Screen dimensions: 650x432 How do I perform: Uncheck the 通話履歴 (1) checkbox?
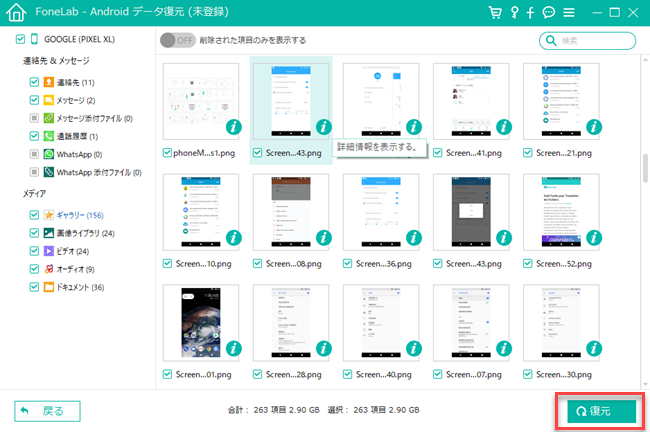34,136
